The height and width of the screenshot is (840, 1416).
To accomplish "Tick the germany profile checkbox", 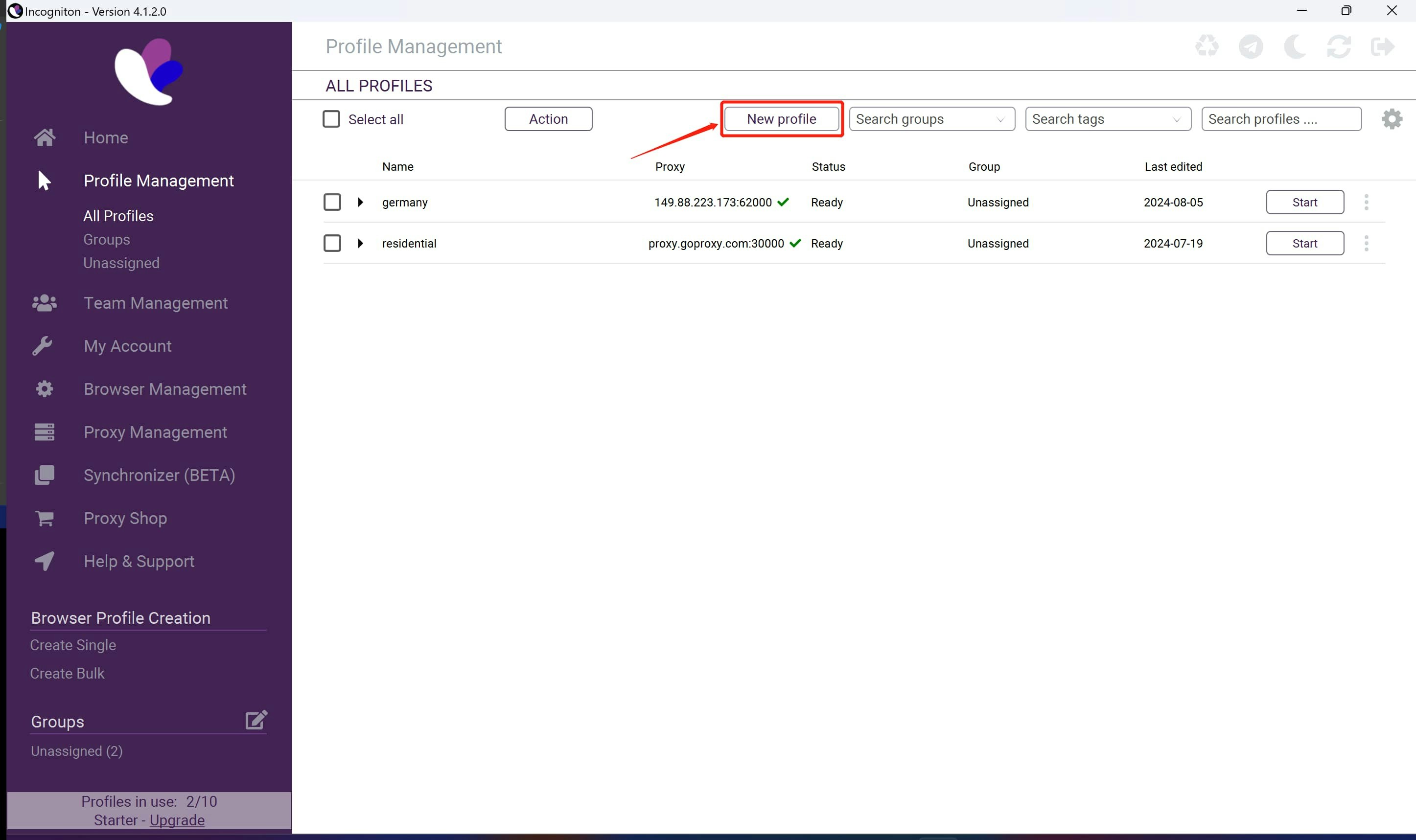I will [x=332, y=202].
